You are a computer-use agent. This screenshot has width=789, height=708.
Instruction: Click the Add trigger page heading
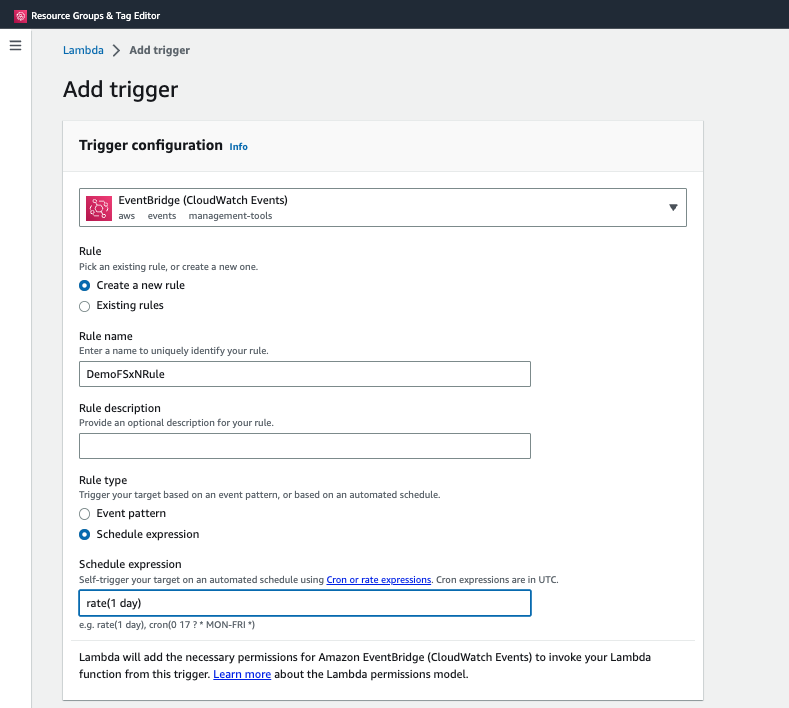[120, 89]
